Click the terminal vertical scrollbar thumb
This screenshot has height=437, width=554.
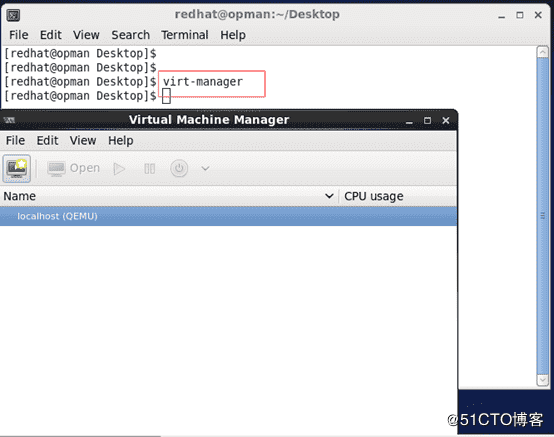click(543, 216)
